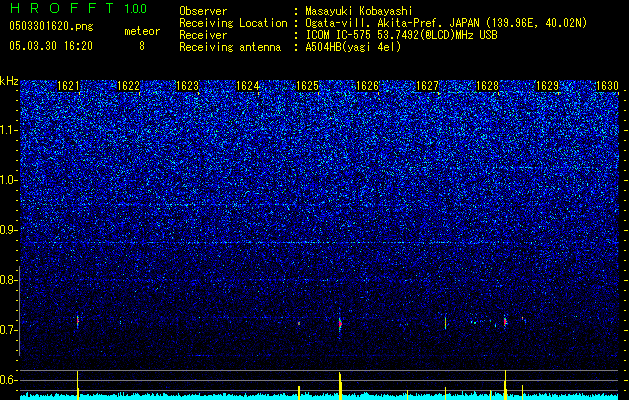
Task: Click the 1629 time axis label
Action: tap(547, 85)
